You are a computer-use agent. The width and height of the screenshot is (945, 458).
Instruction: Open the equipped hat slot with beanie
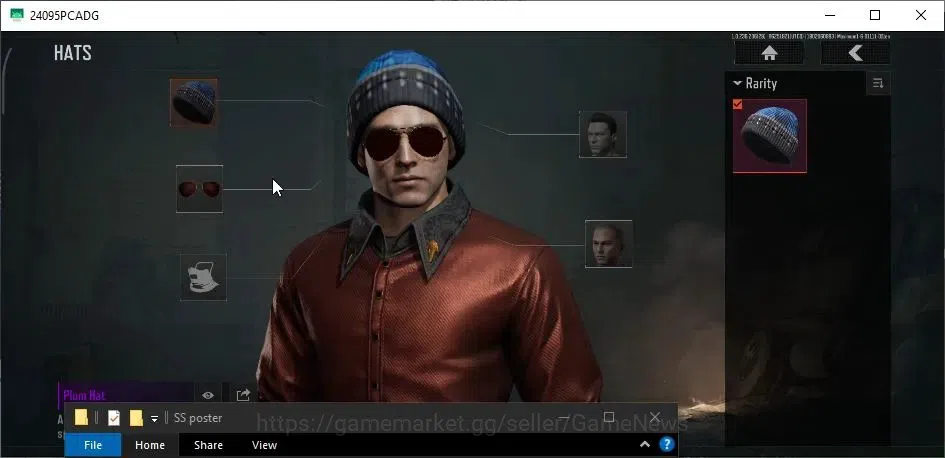(x=193, y=102)
